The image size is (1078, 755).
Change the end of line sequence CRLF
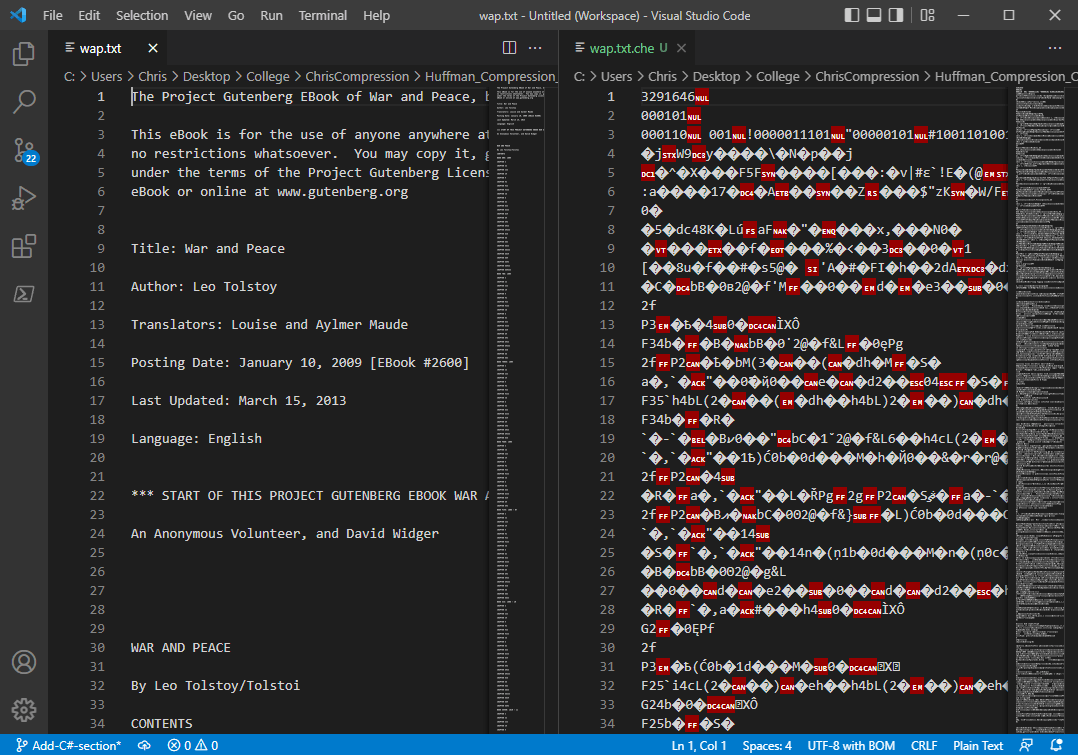click(923, 745)
